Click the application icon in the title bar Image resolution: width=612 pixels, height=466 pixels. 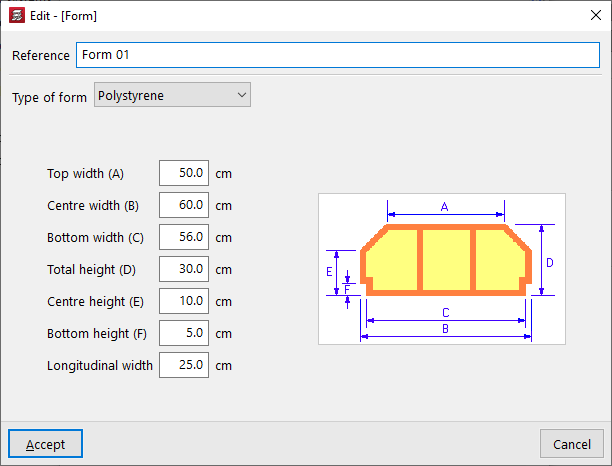click(16, 16)
